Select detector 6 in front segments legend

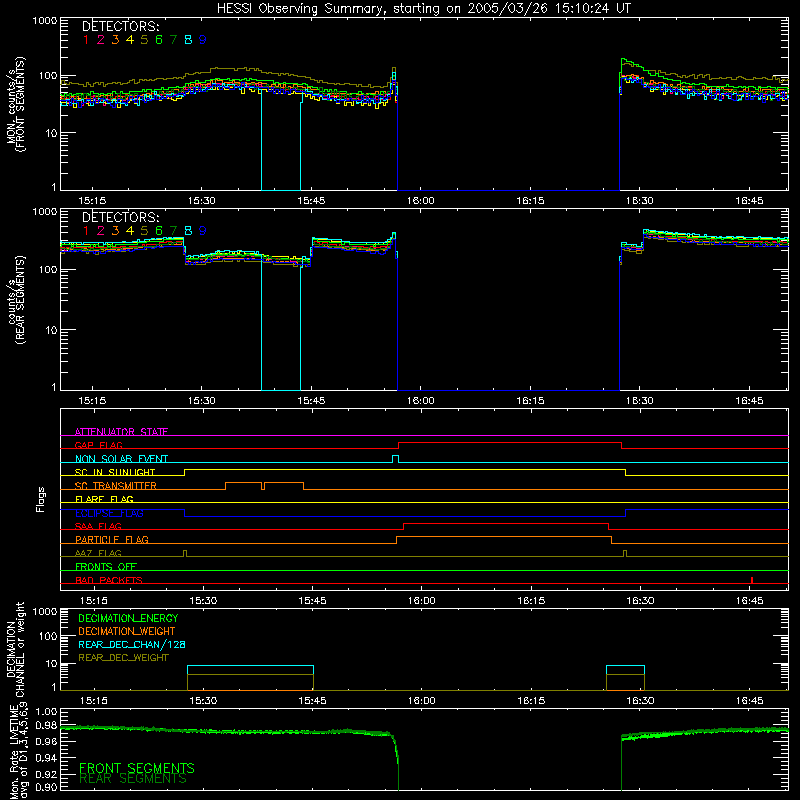click(x=159, y=40)
